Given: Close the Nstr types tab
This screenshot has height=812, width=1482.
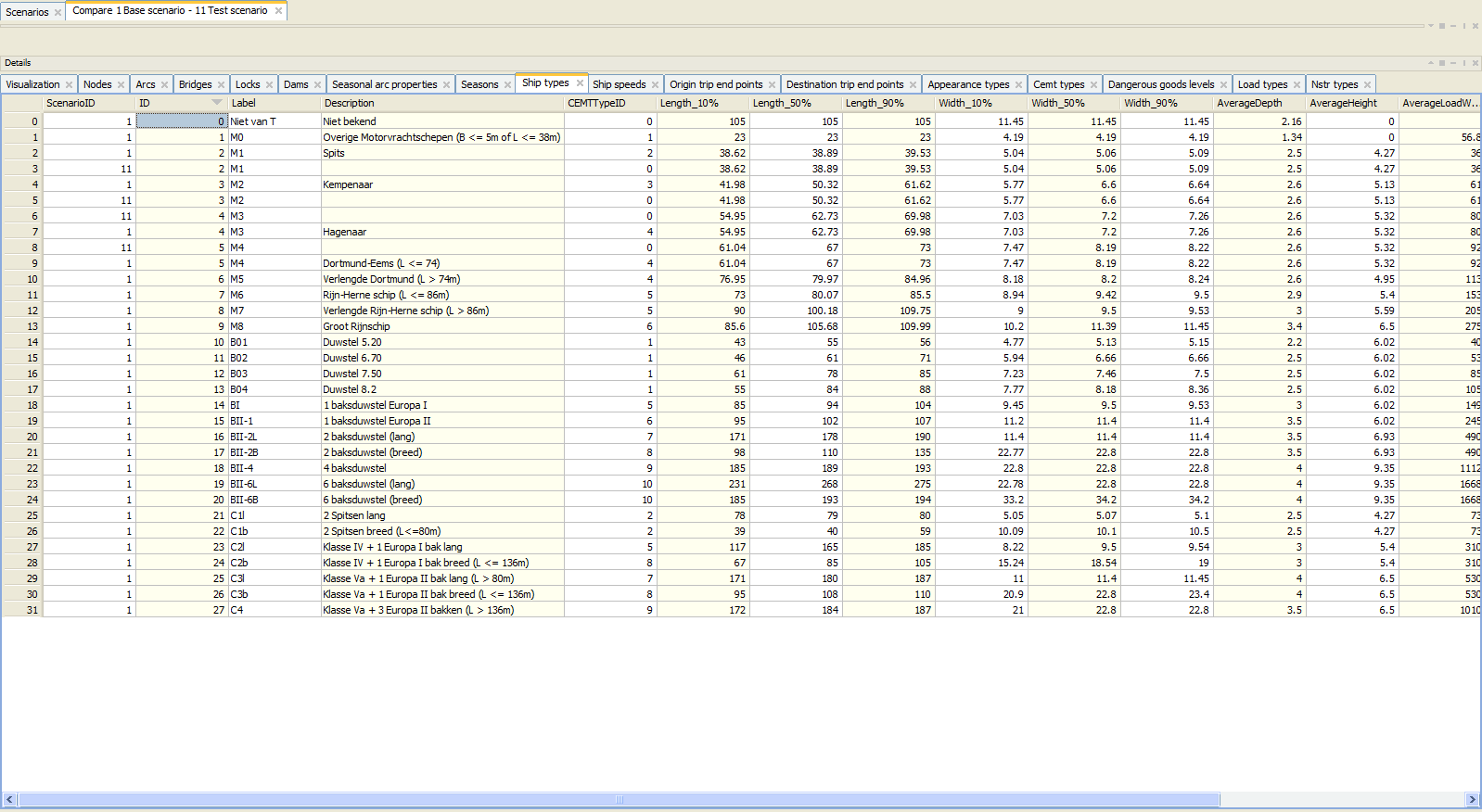Looking at the screenshot, I should (1367, 84).
